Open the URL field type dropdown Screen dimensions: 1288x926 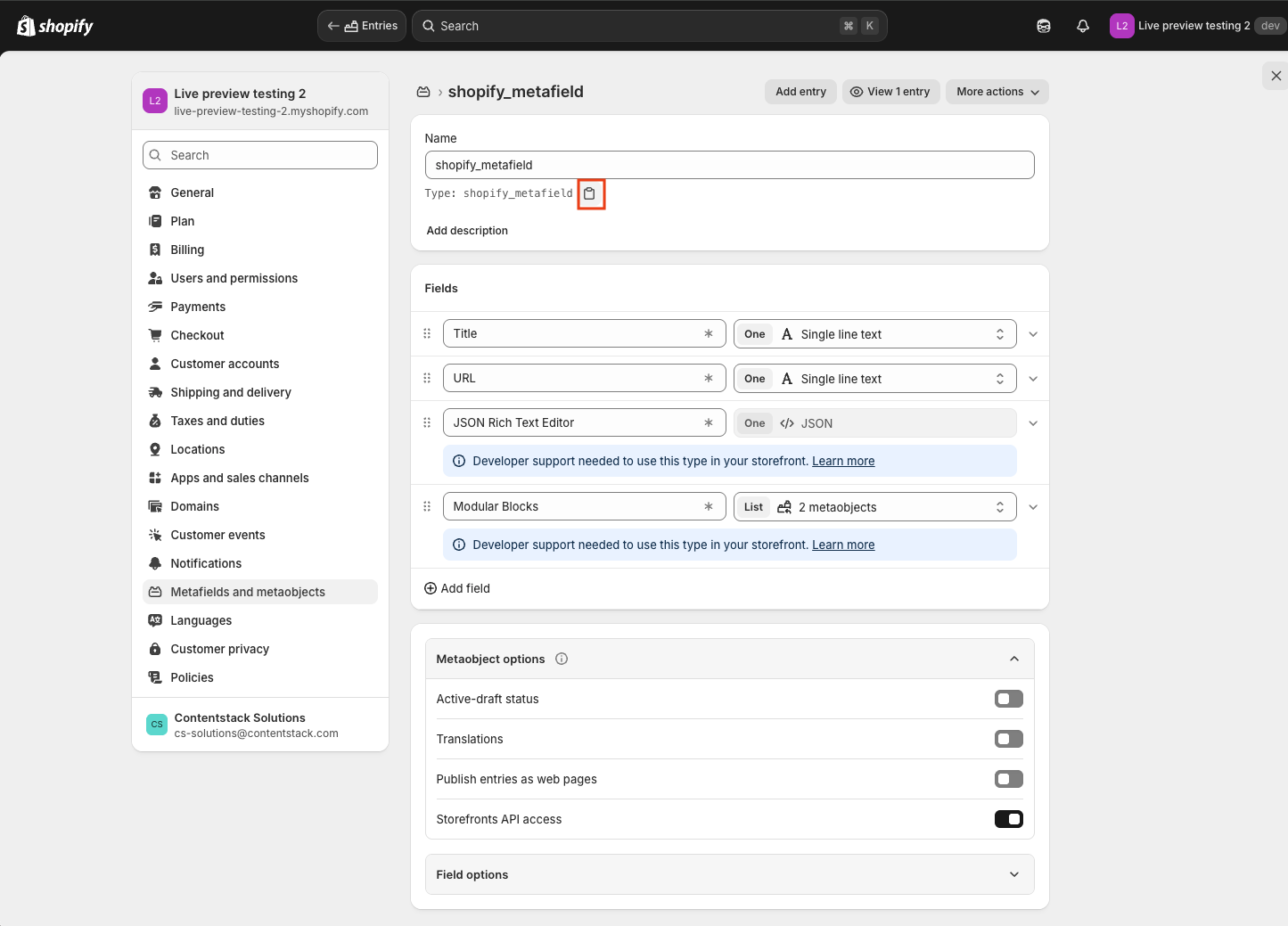(874, 379)
